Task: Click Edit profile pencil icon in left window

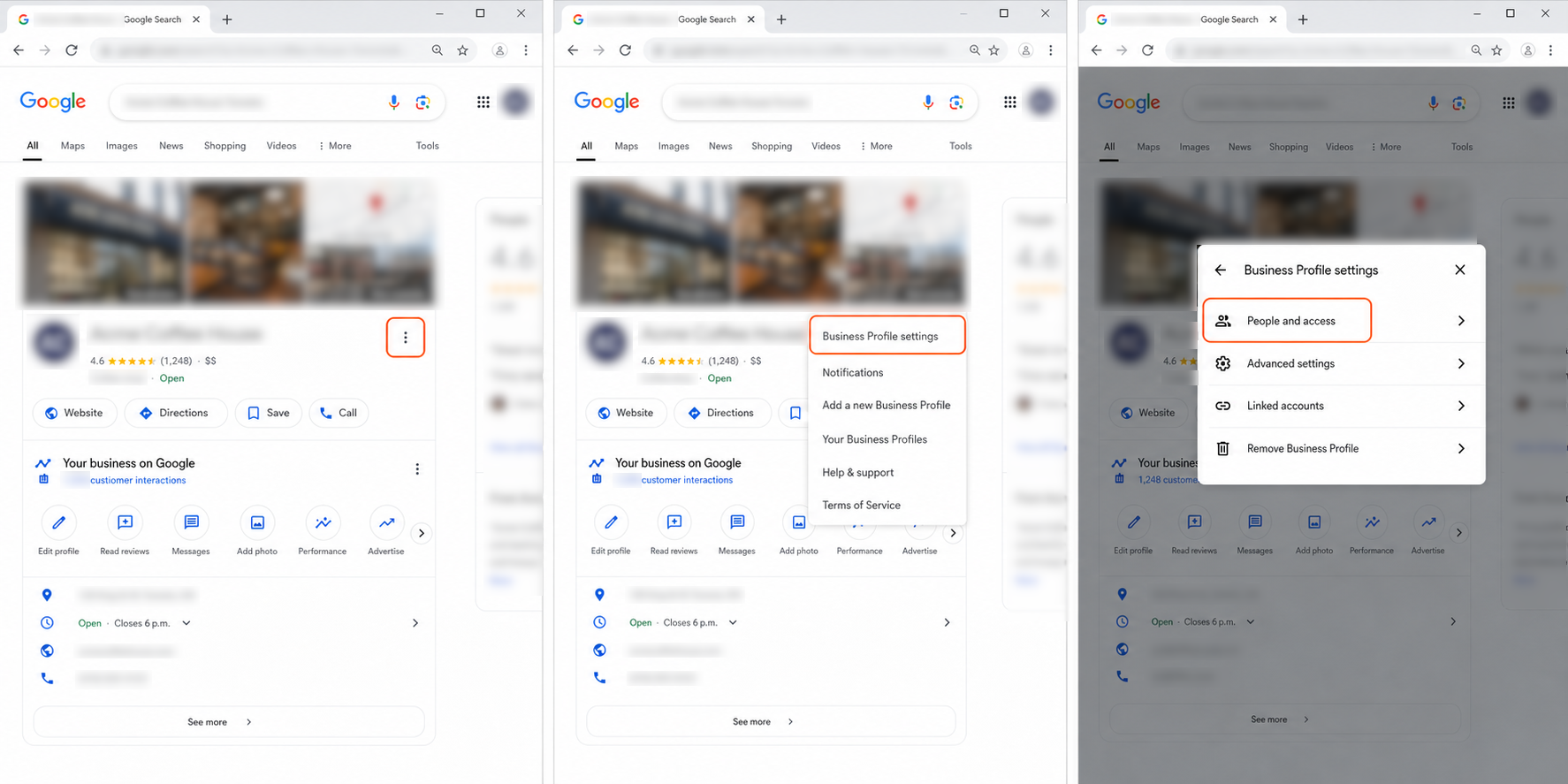Action: point(58,522)
